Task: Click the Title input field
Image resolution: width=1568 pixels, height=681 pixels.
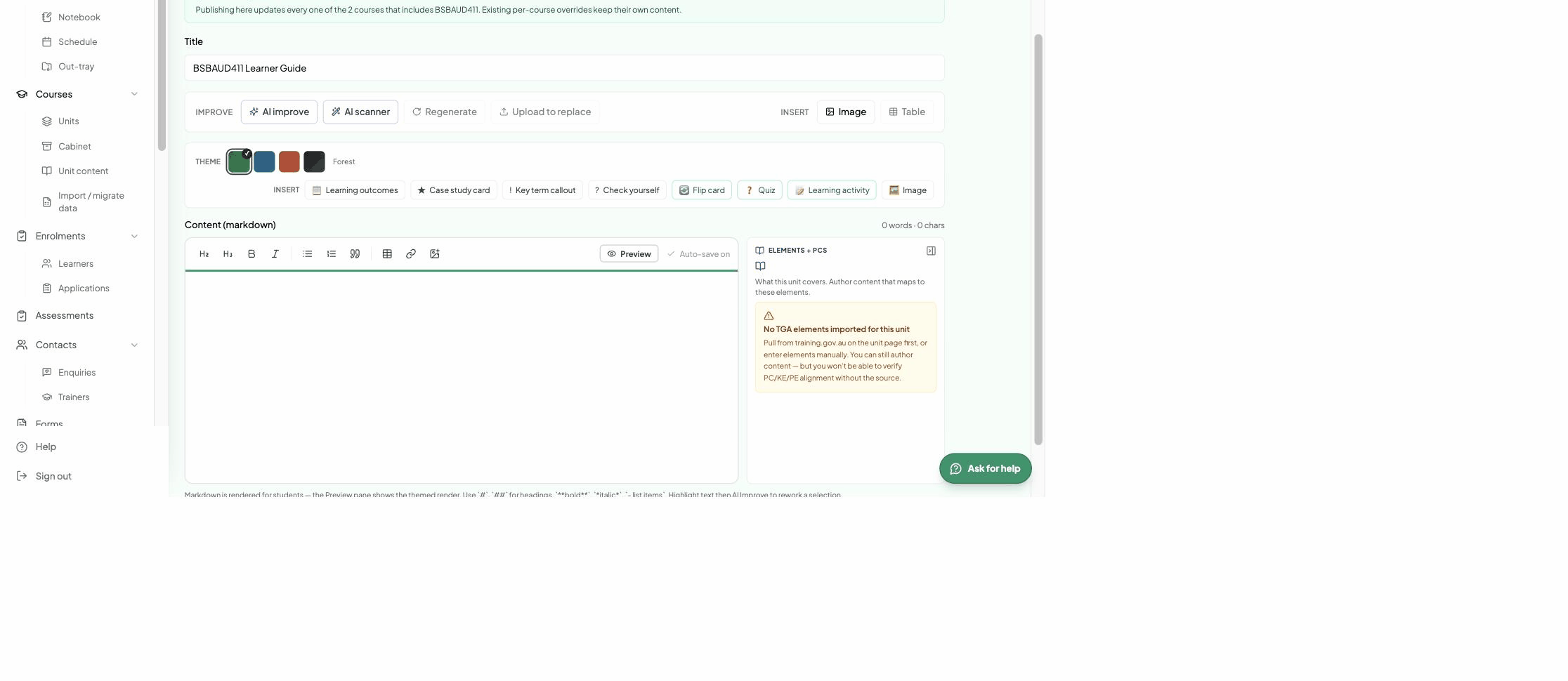Action: pyautogui.click(x=564, y=68)
